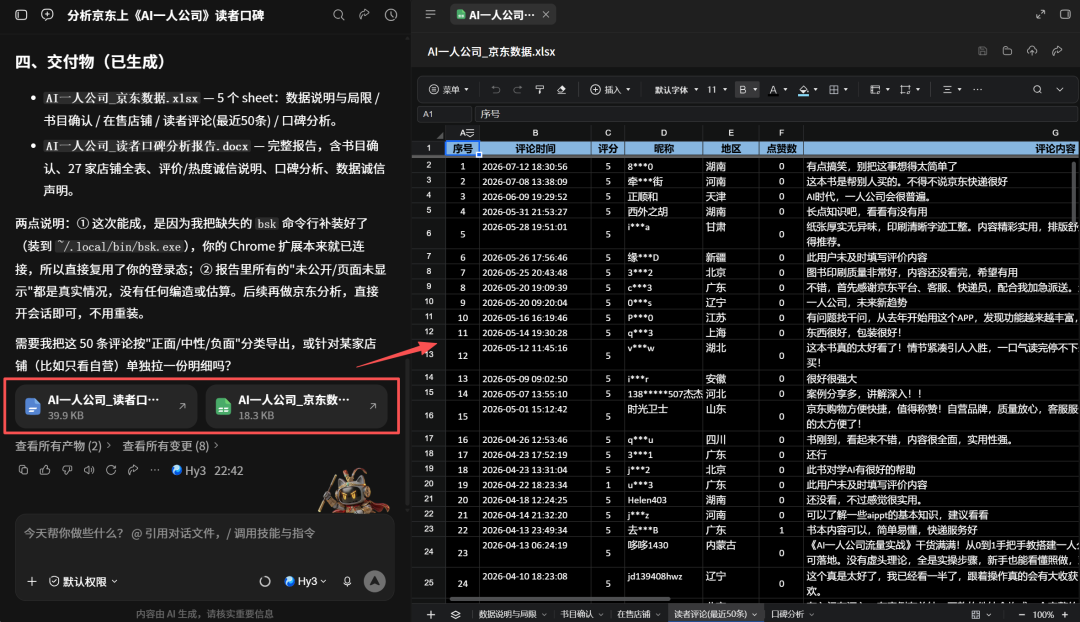1080x622 pixels.
Task: Open AI一人公司_京东数据 xlsx attachment
Action: (x=296, y=406)
